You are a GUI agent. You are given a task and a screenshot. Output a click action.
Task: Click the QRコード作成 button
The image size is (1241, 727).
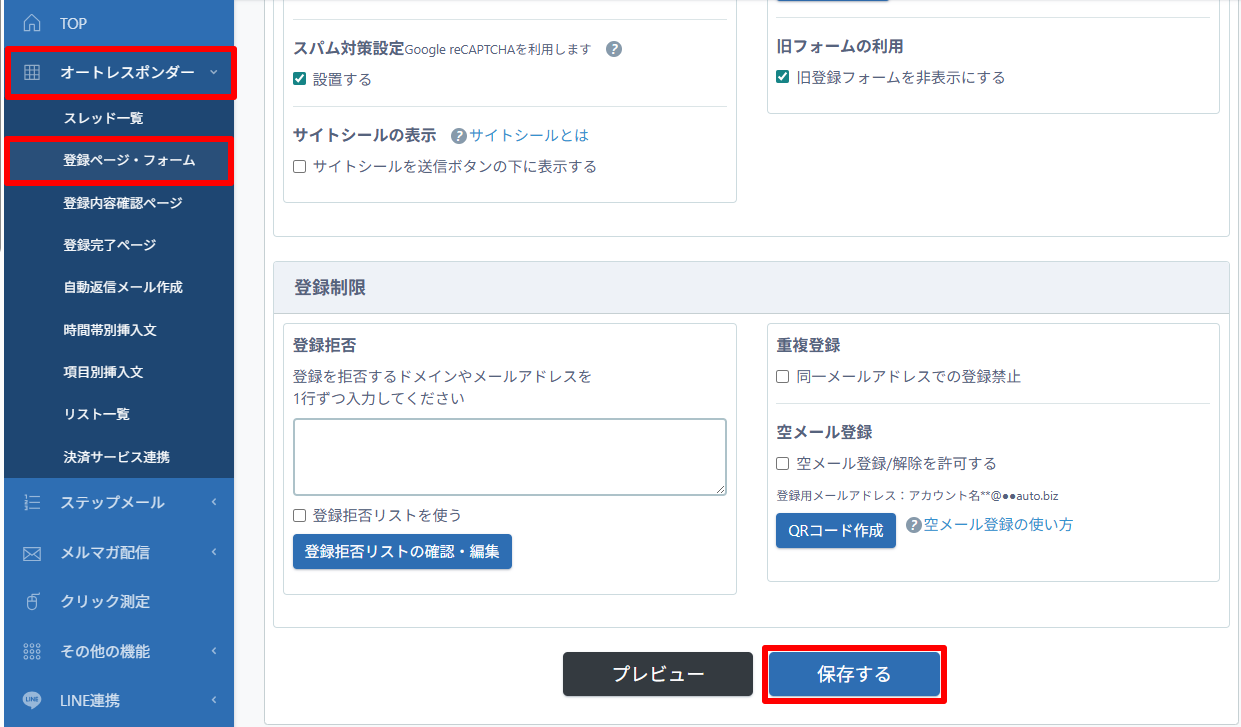(835, 530)
